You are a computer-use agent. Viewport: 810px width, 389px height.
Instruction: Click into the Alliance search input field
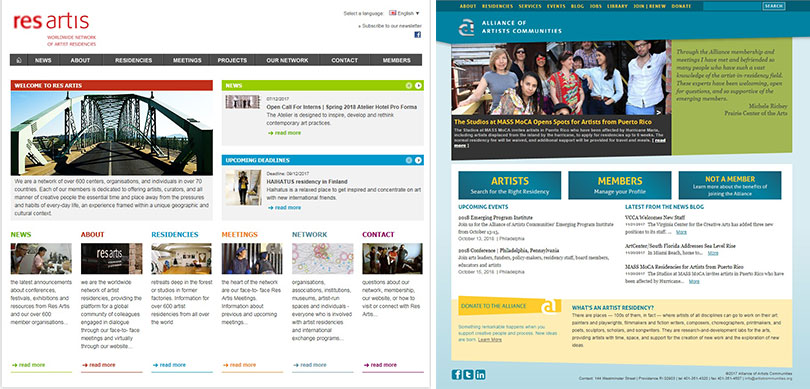(x=732, y=6)
